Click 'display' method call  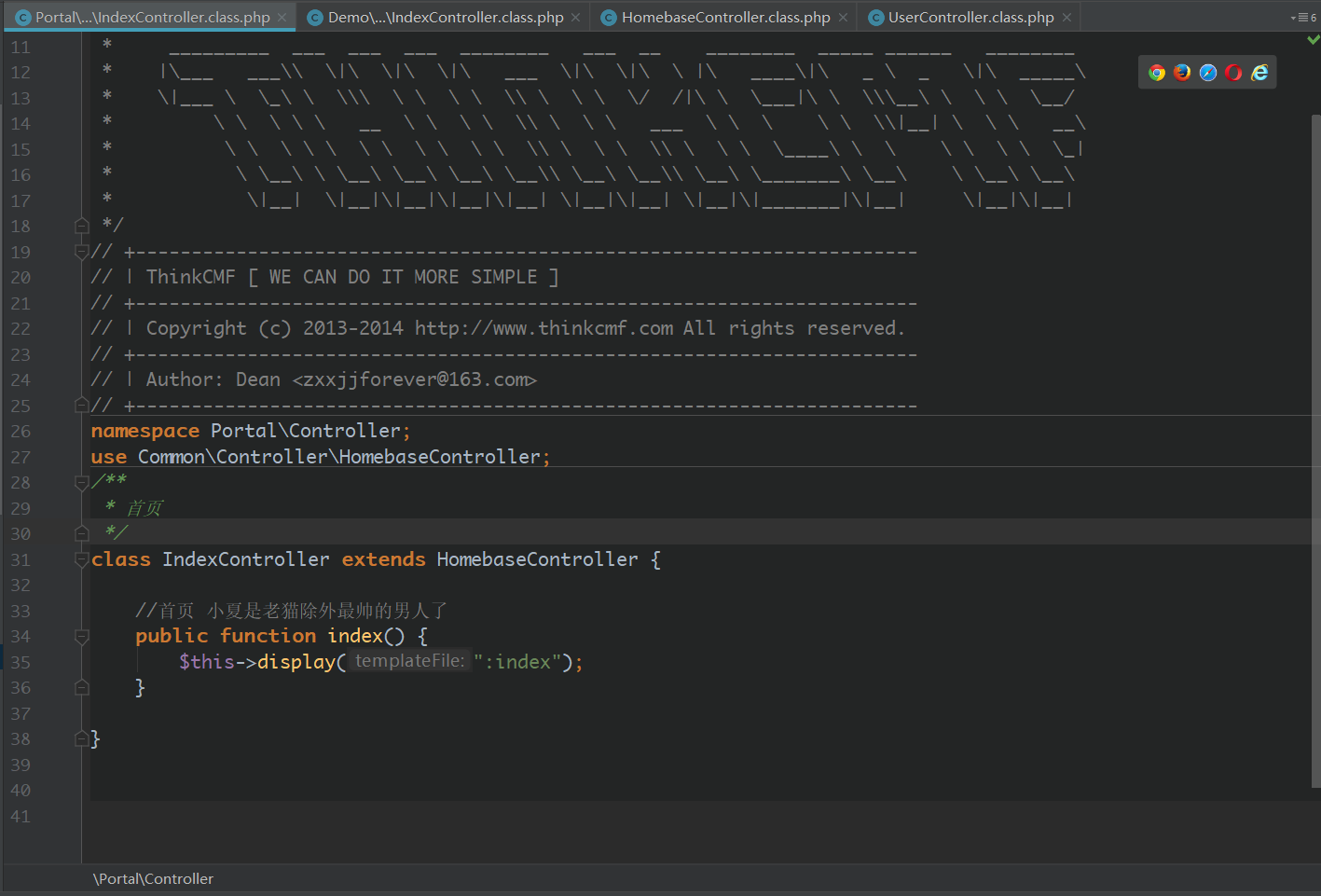pyautogui.click(x=296, y=662)
